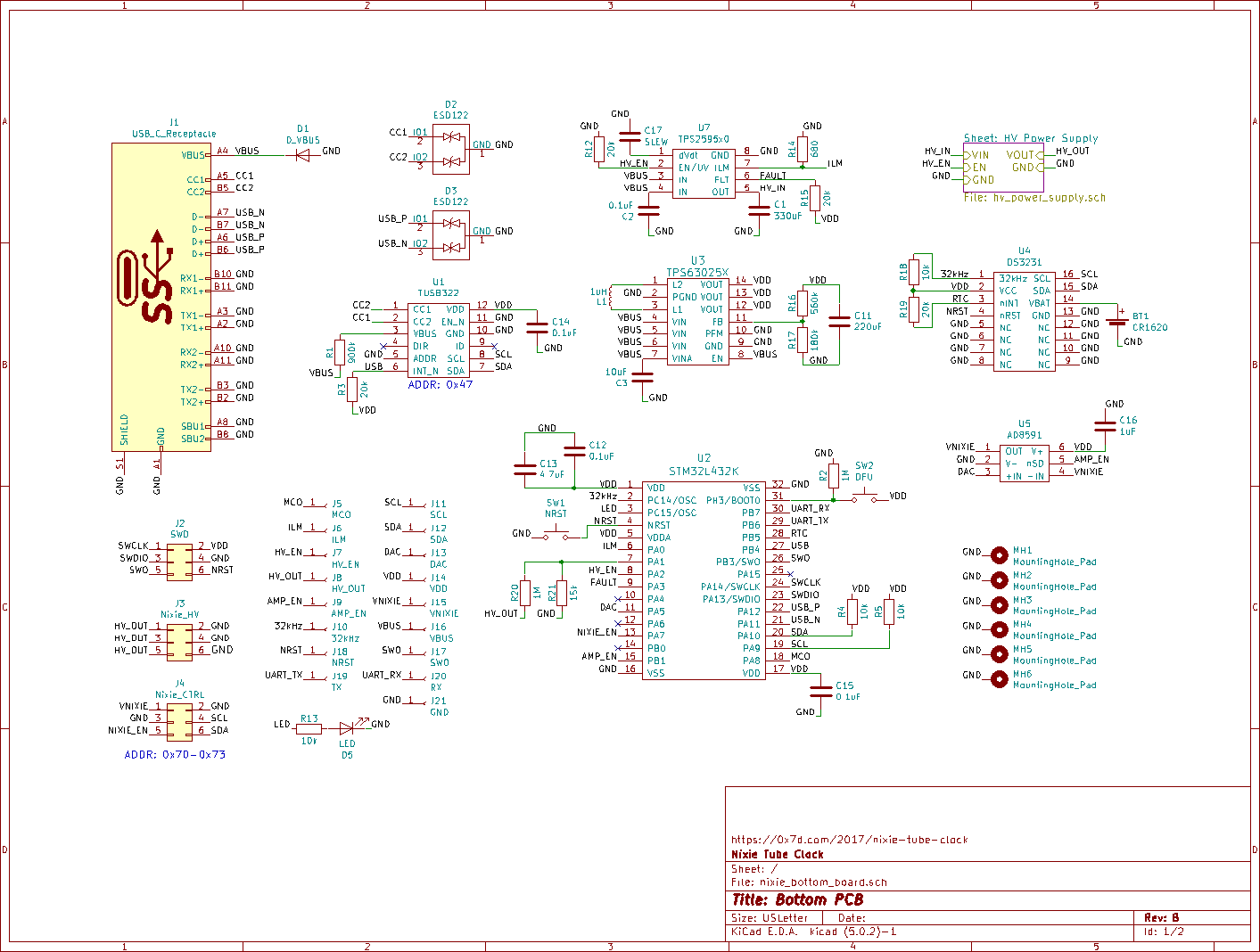The image size is (1260, 952).
Task: Open the HV Power Supply sheet block
Action: [x=1002, y=168]
